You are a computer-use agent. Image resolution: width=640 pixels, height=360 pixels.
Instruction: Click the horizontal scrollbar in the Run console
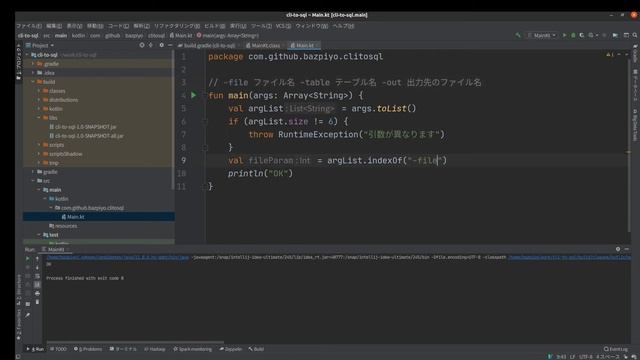point(135,342)
